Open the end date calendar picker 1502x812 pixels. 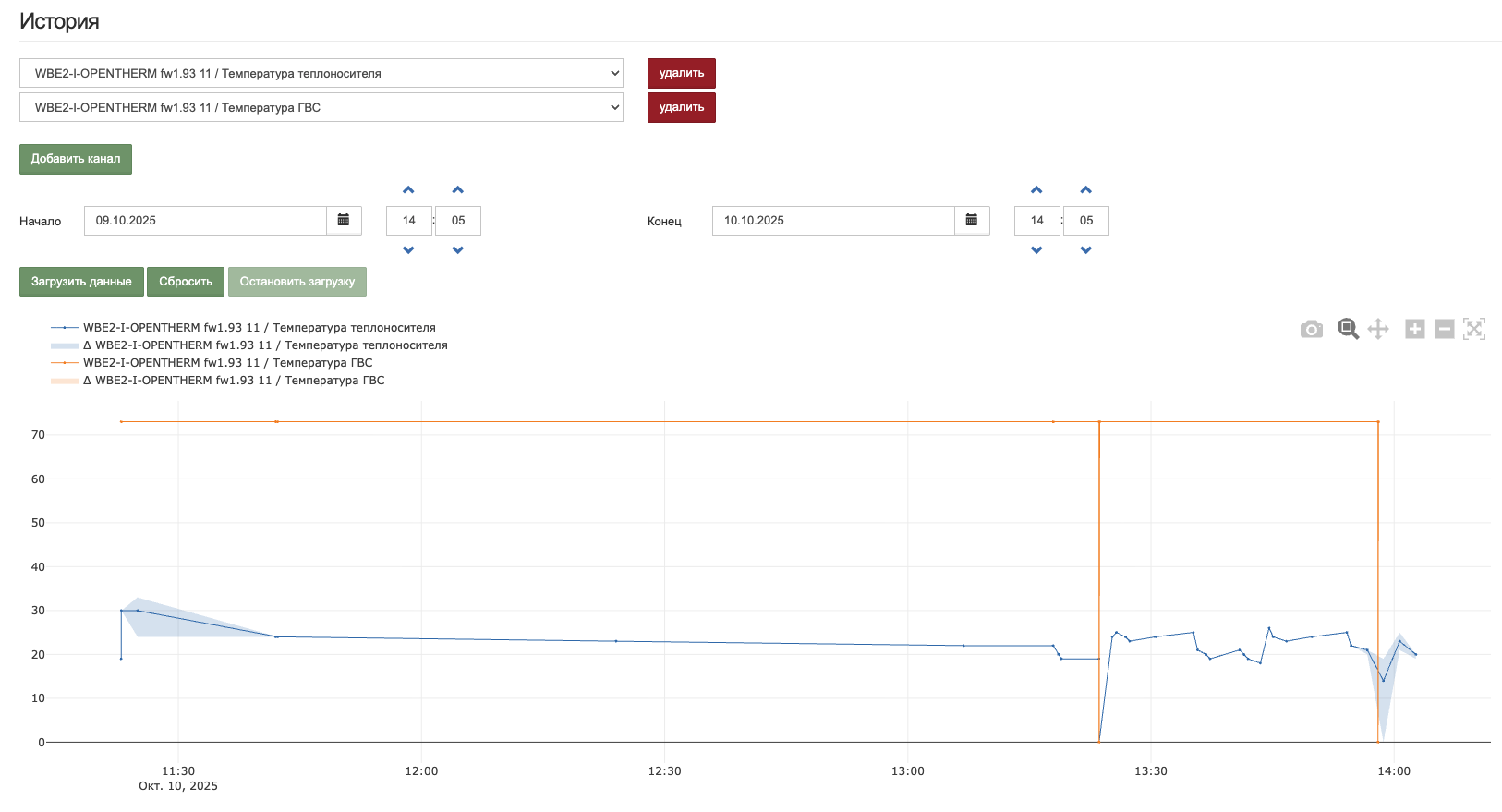point(972,221)
